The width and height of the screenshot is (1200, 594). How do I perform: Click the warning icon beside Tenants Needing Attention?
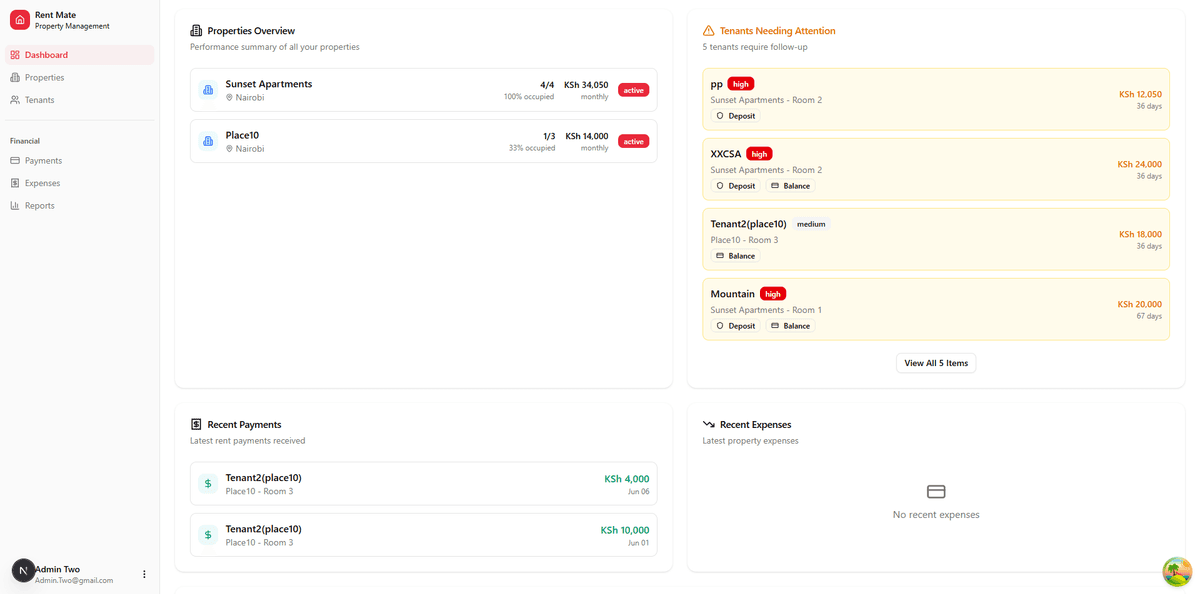(x=709, y=31)
